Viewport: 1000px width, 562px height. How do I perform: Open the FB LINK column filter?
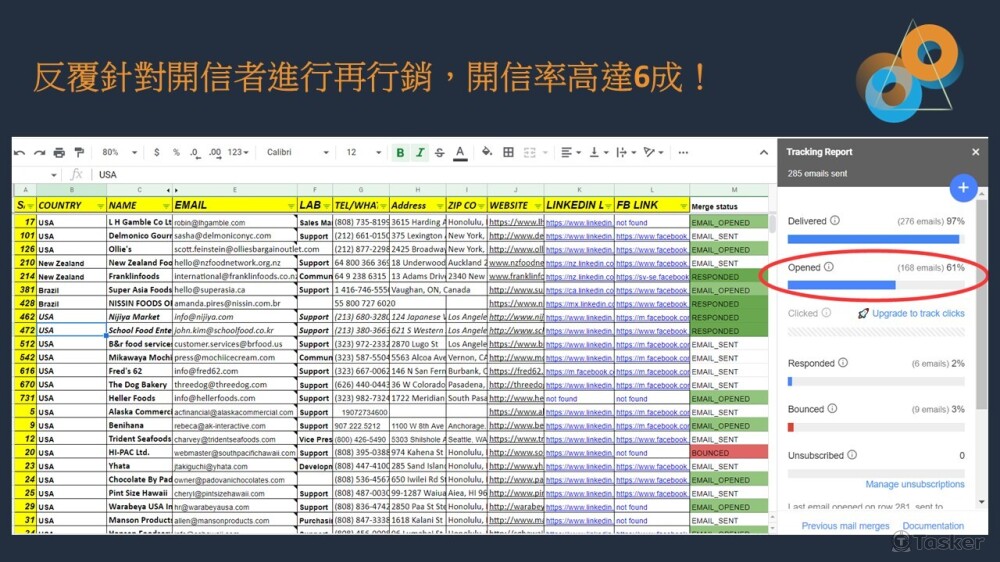pyautogui.click(x=683, y=206)
